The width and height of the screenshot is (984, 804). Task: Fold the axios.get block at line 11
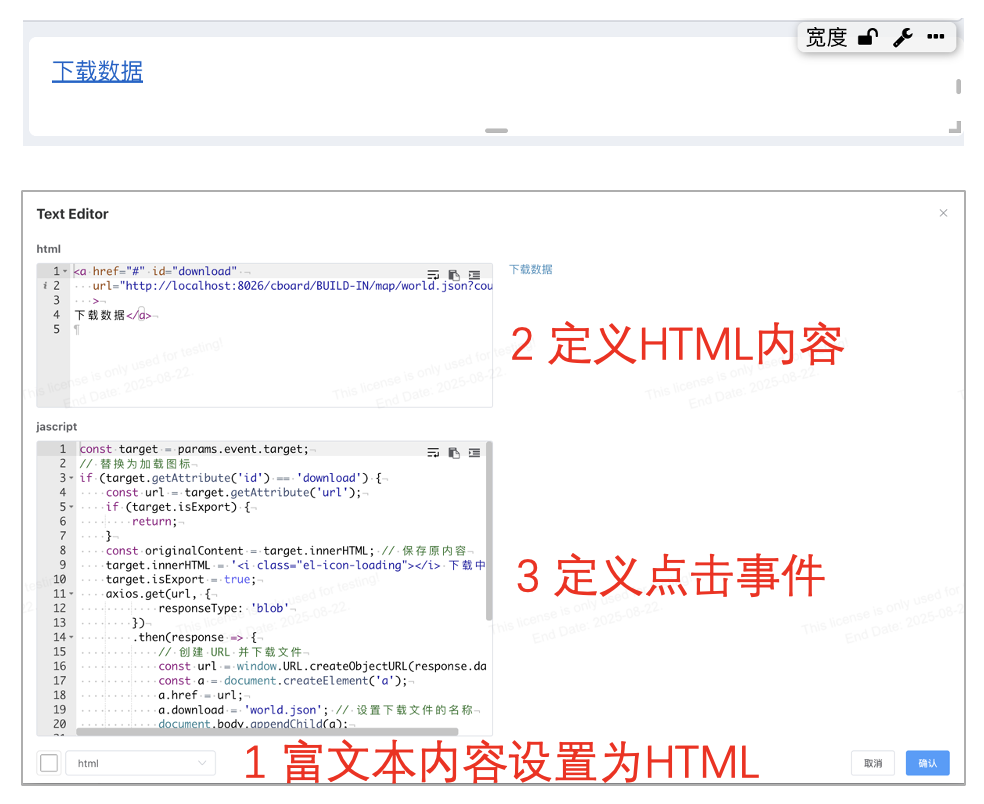tap(71, 594)
